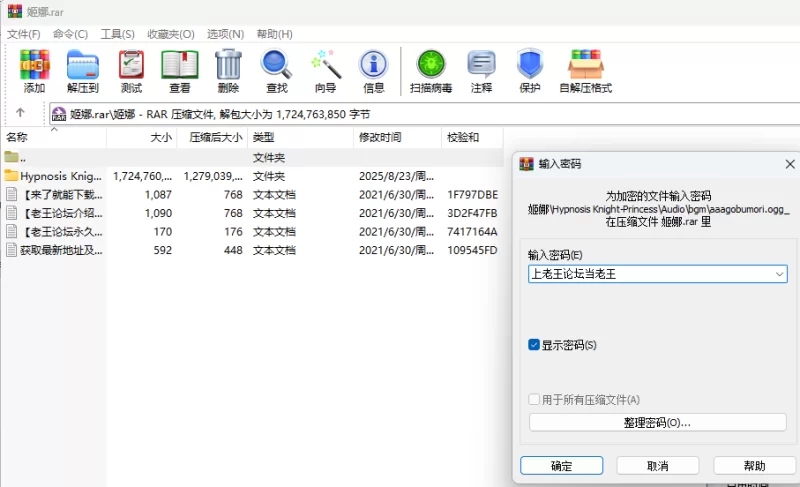Click the packed size 1,279,039,...
This screenshot has height=487, width=800.
213,176
